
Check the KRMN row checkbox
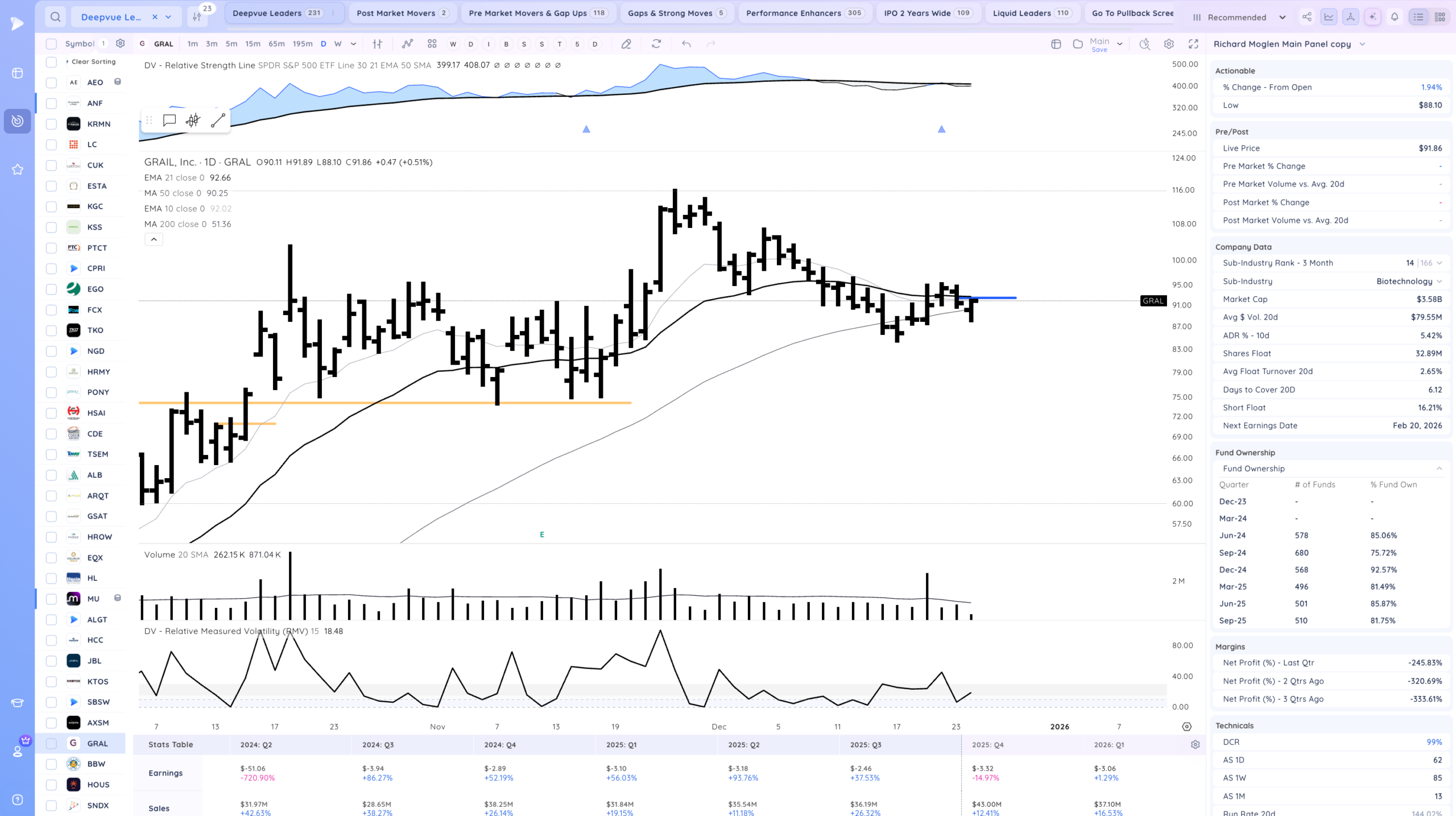pos(51,124)
